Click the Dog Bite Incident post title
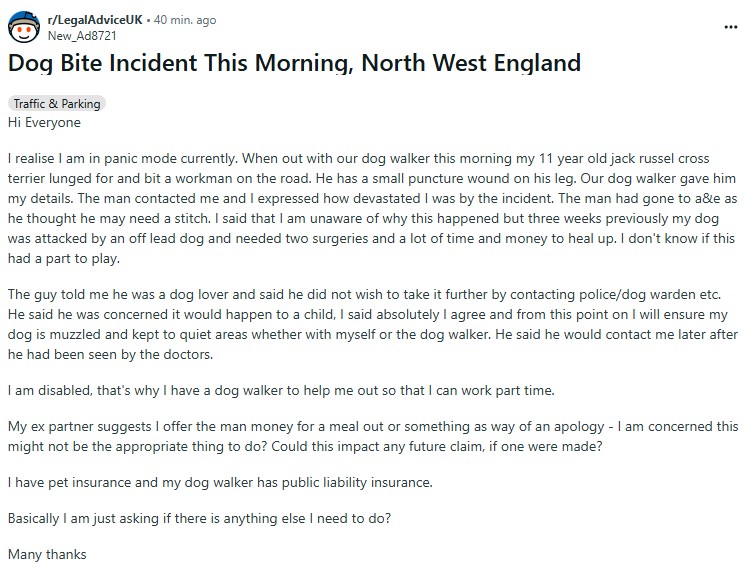This screenshot has width=754, height=584. [294, 63]
